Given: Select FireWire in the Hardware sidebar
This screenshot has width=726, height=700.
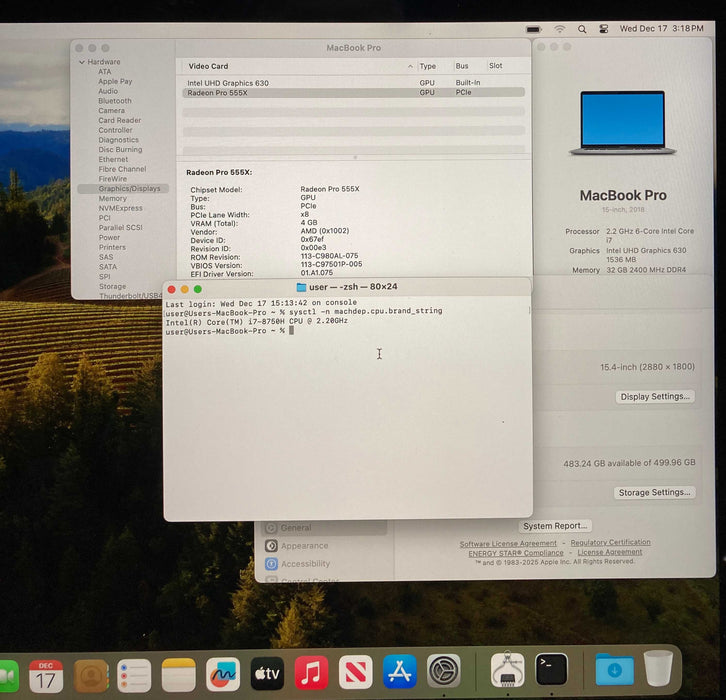Looking at the screenshot, I should point(113,179).
